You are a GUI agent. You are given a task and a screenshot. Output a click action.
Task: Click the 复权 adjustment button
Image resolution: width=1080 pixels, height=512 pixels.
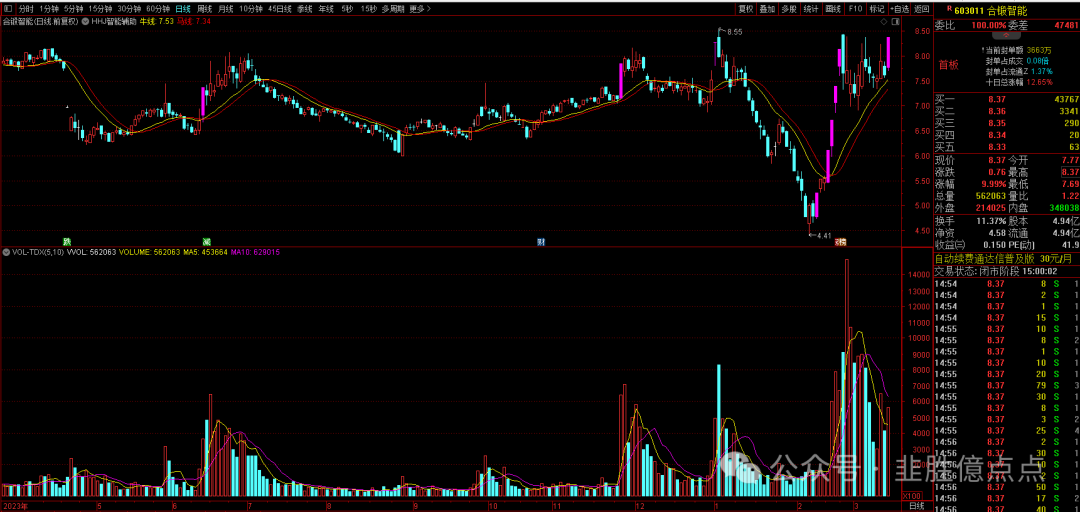pos(746,10)
